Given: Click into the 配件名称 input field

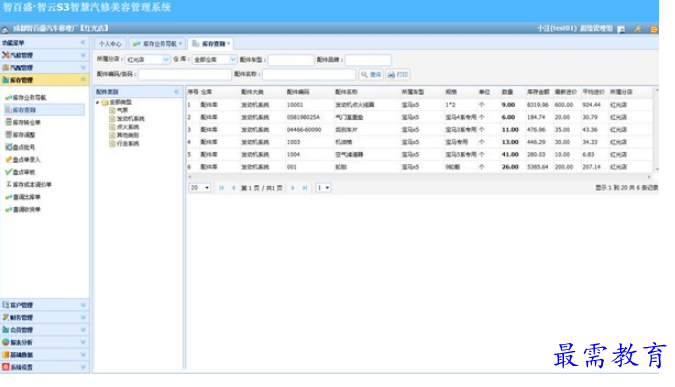Looking at the screenshot, I should [309, 75].
